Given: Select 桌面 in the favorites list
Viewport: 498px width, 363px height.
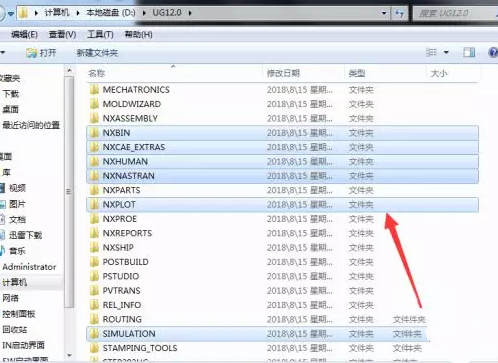Looking at the screenshot, I should click(11, 109).
